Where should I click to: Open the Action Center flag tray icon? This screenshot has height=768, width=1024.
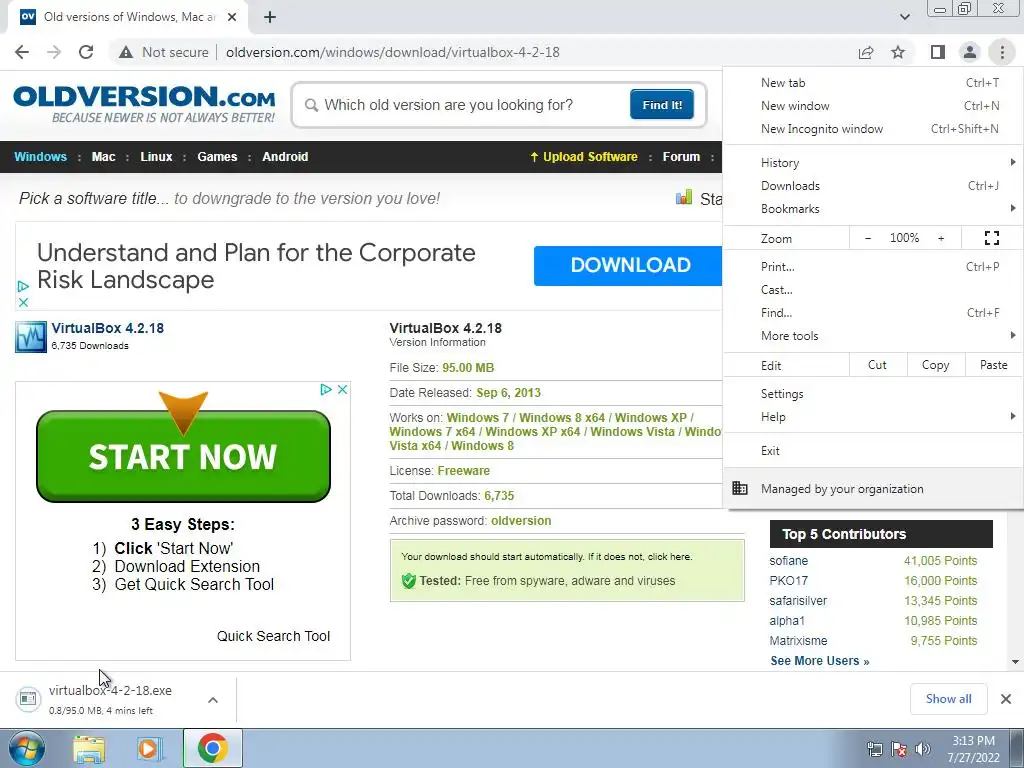[899, 749]
